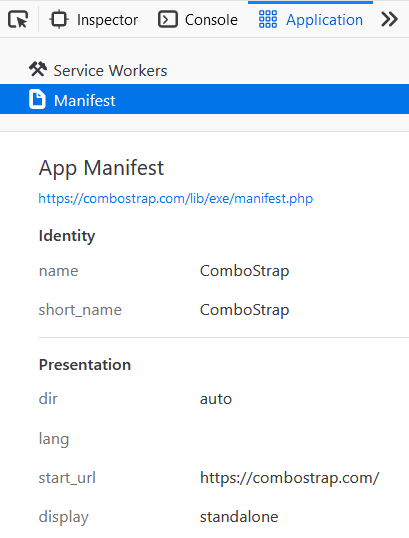Click the short_name ComboStrap value
Screen dimensions: 409x538
[244, 310]
